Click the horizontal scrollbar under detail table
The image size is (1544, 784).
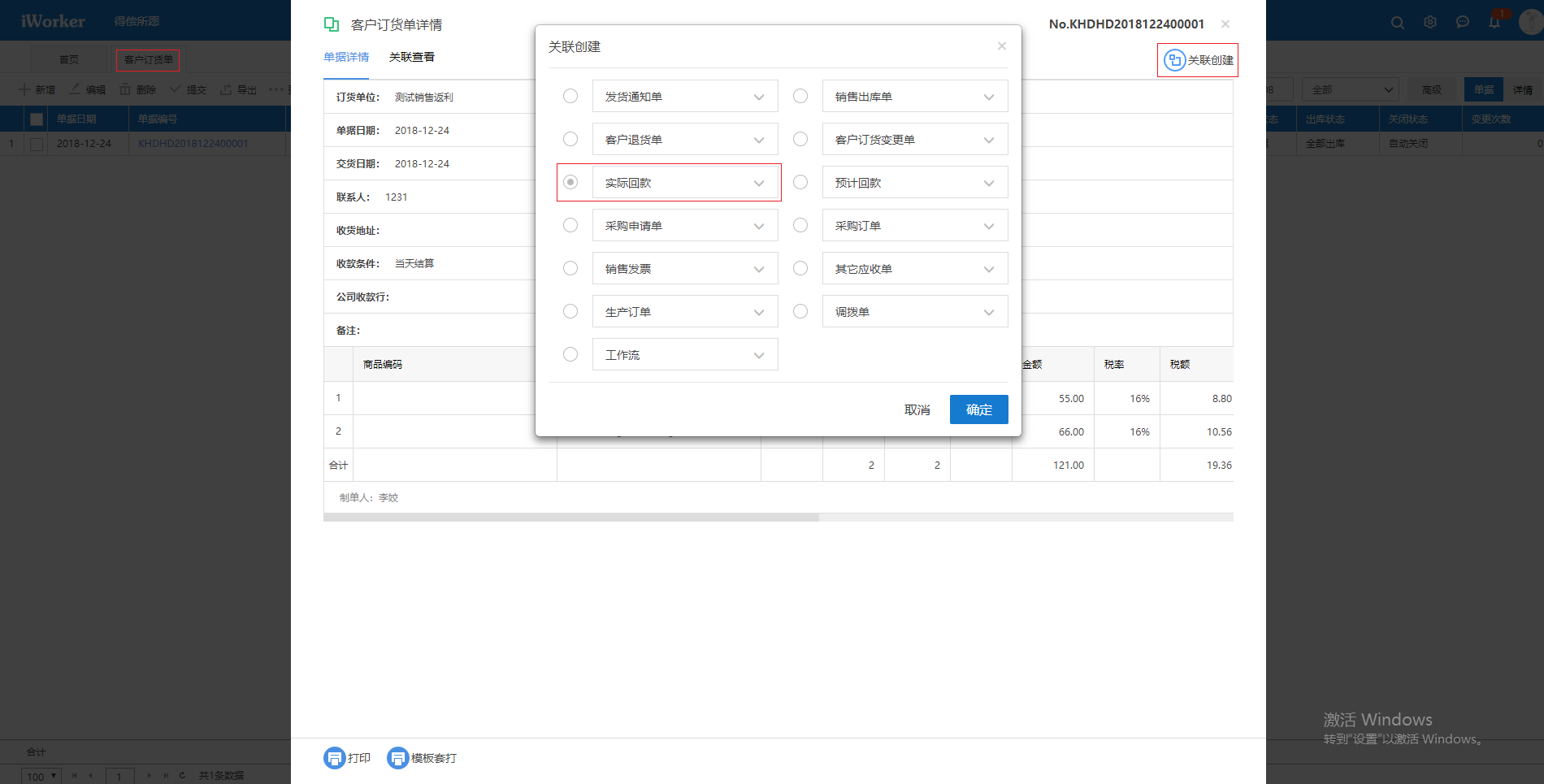[571, 517]
